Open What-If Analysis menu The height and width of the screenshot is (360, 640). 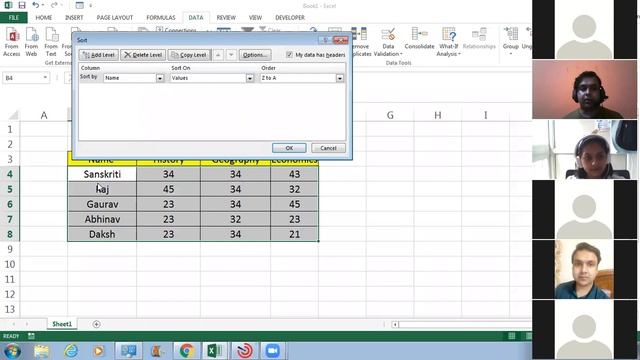click(449, 42)
